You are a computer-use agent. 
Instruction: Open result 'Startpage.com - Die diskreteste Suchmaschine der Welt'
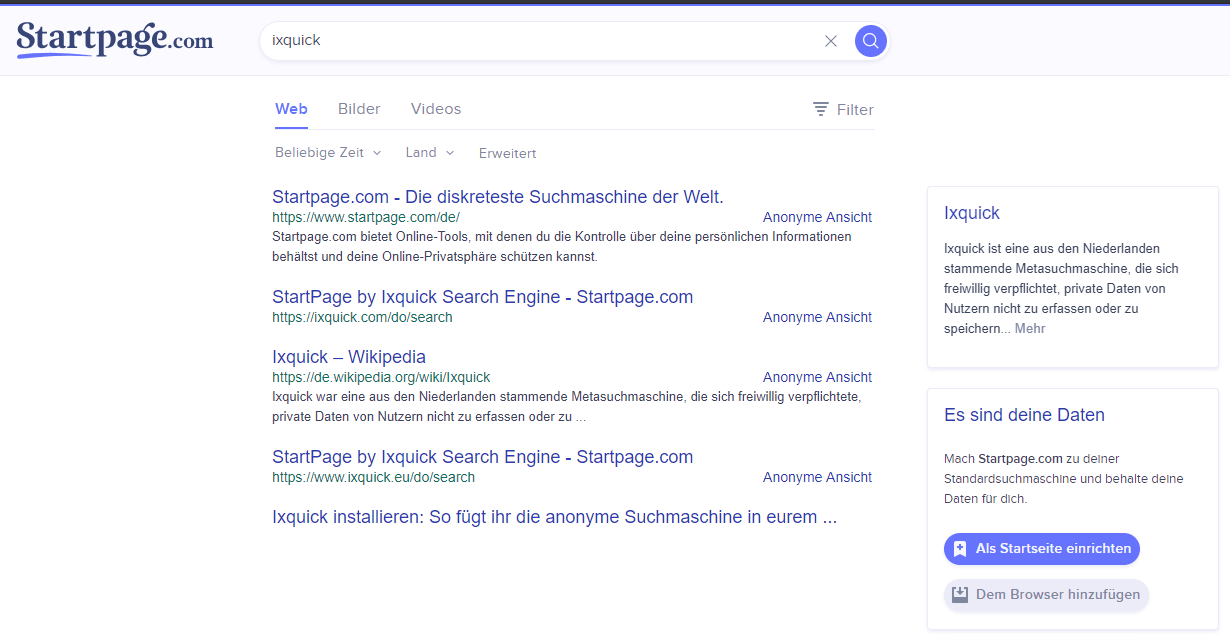click(498, 197)
